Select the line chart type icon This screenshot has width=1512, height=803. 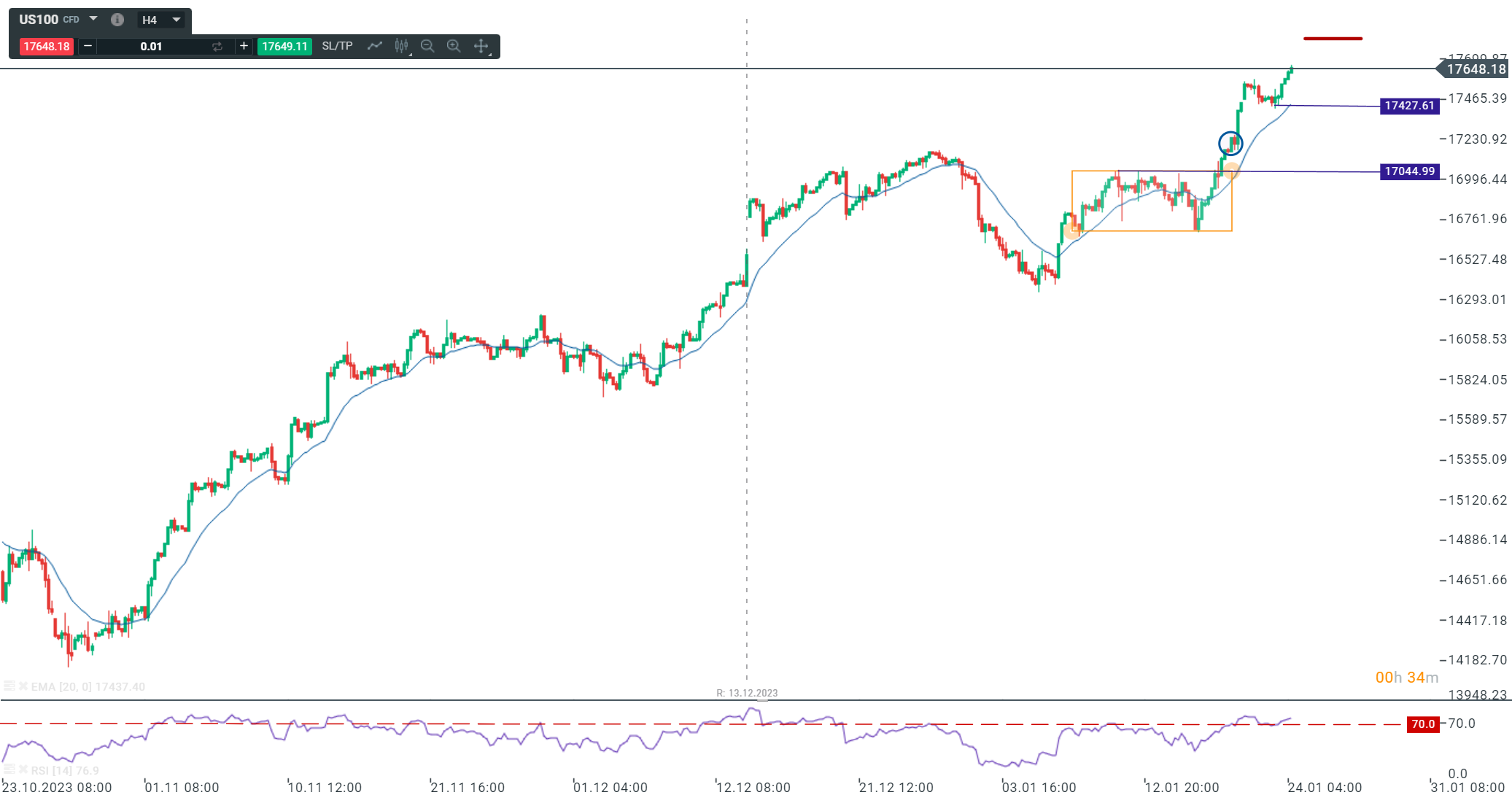[x=374, y=45]
